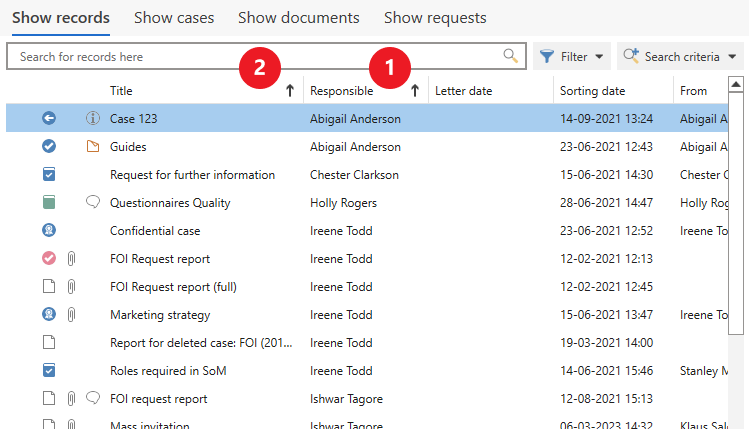Click the green book icon for Questionnaires Quality
The height and width of the screenshot is (429, 749).
(x=49, y=203)
